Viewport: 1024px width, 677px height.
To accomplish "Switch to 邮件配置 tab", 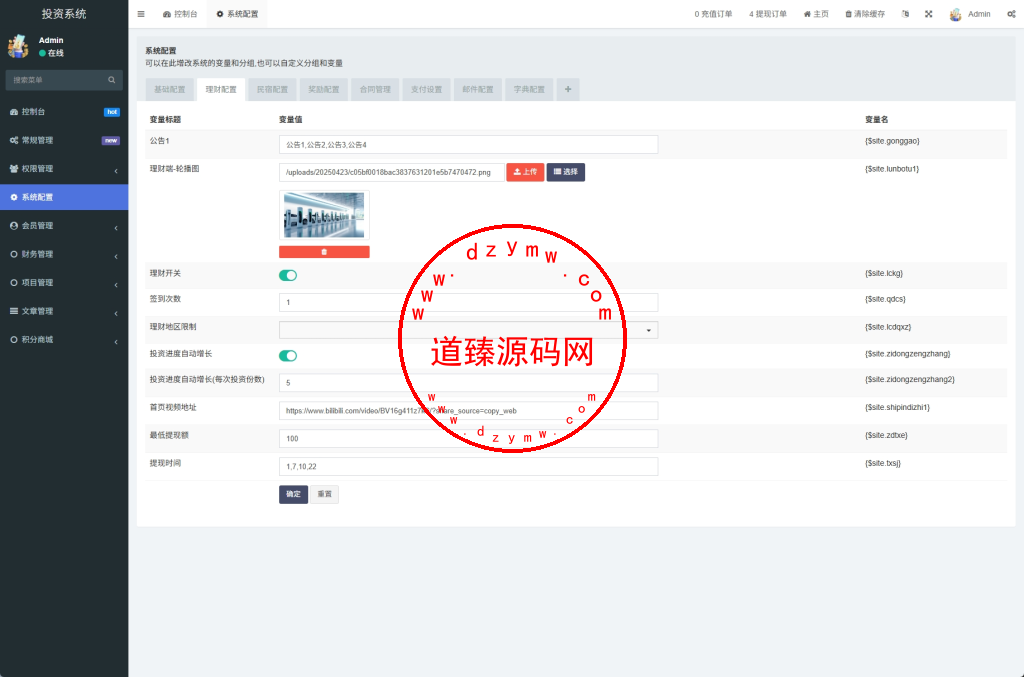I will click(478, 89).
